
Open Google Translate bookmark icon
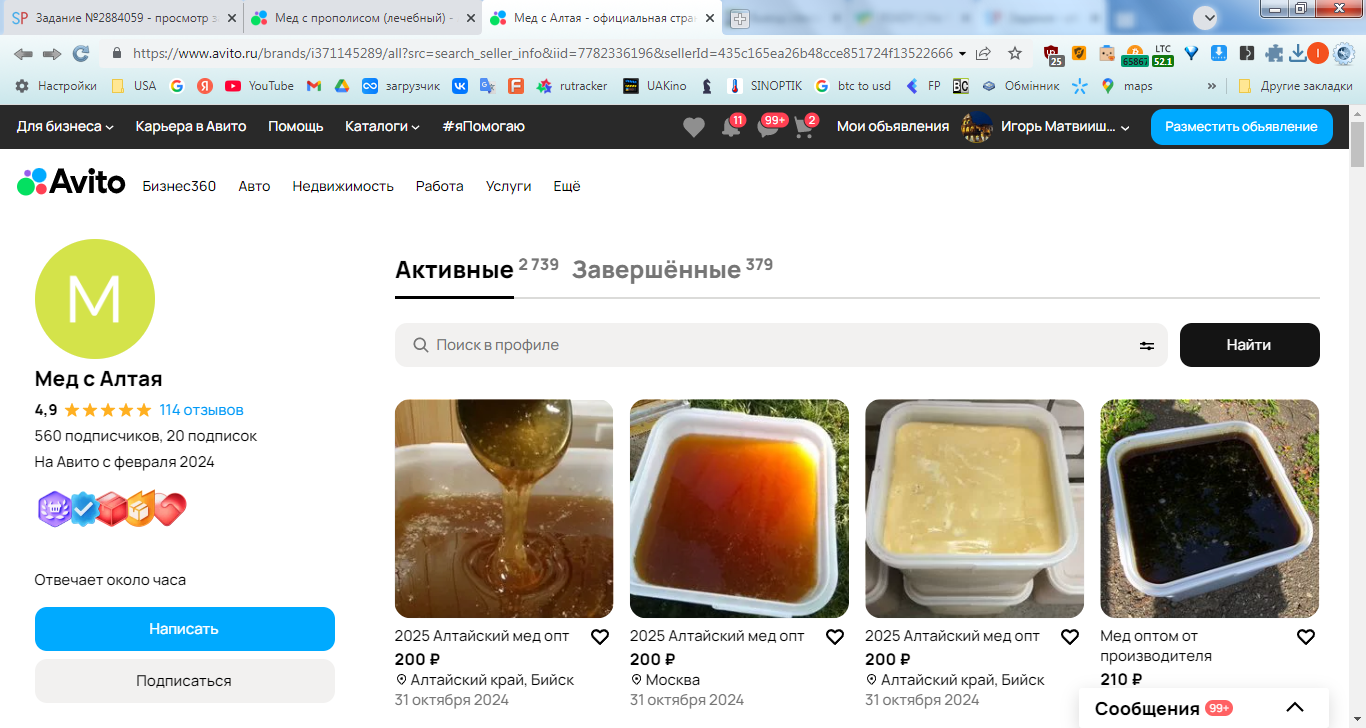pos(487,86)
